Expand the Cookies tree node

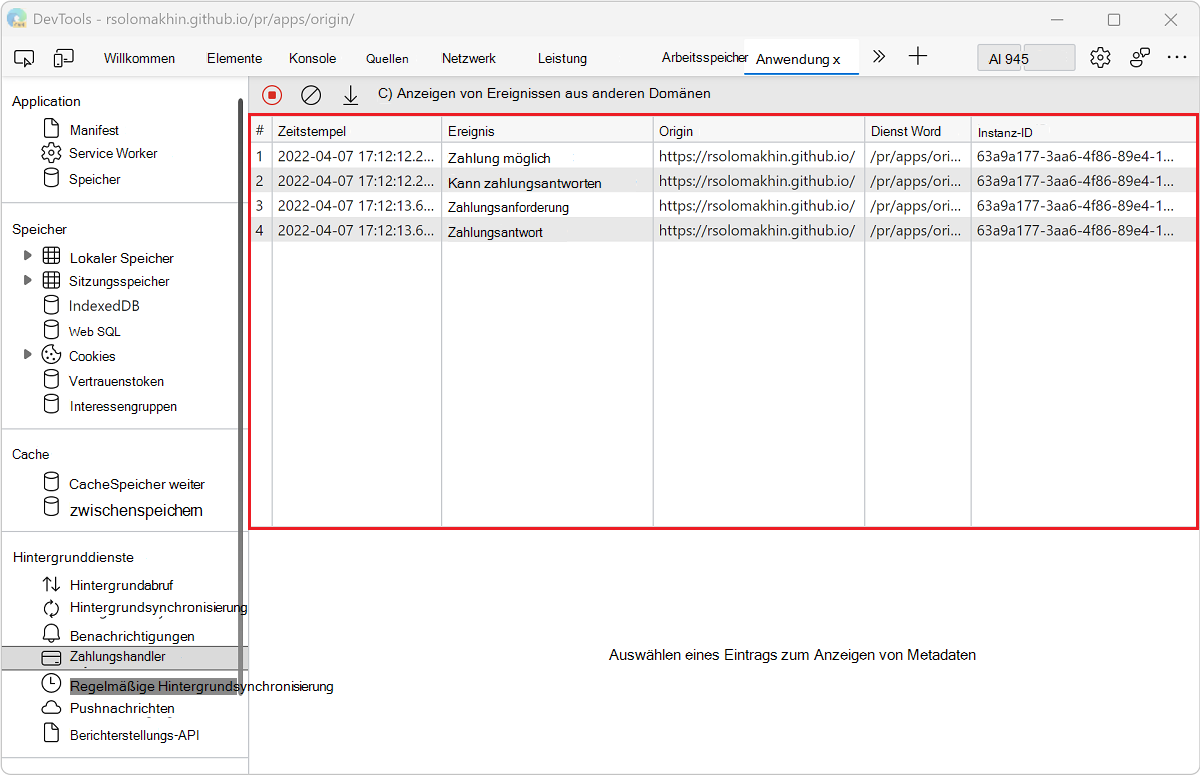tap(28, 355)
